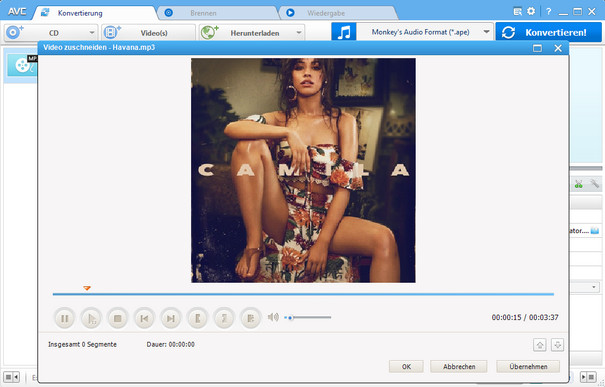
Task: Open the help question mark icon
Action: click(x=548, y=12)
